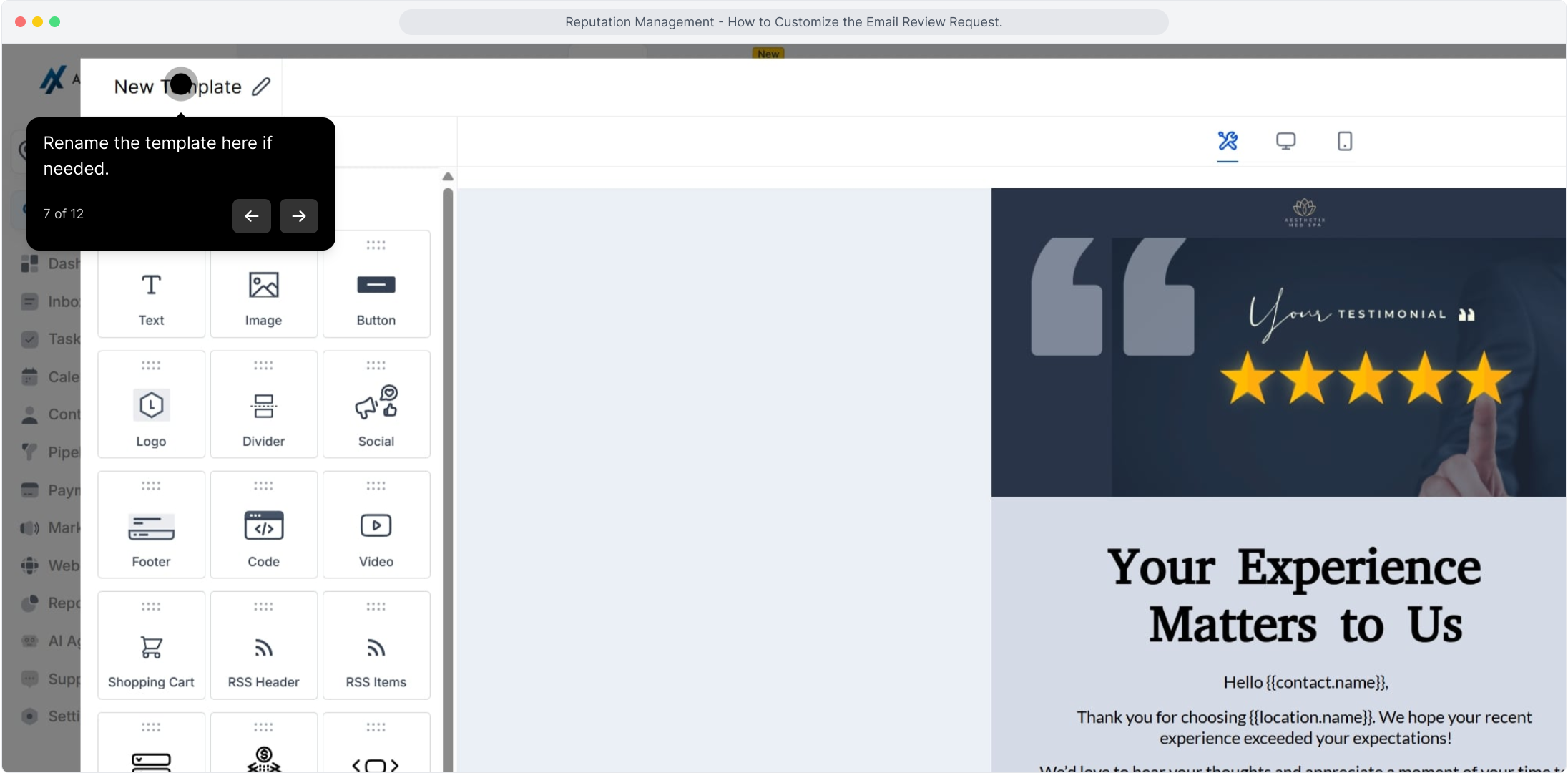
Task: Open Settings in the sidebar
Action: pyautogui.click(x=50, y=716)
